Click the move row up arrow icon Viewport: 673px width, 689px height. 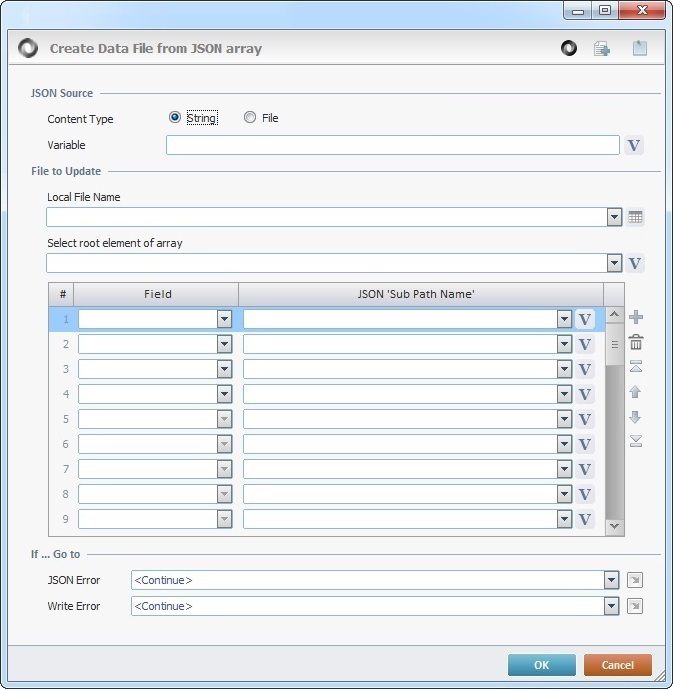[635, 392]
